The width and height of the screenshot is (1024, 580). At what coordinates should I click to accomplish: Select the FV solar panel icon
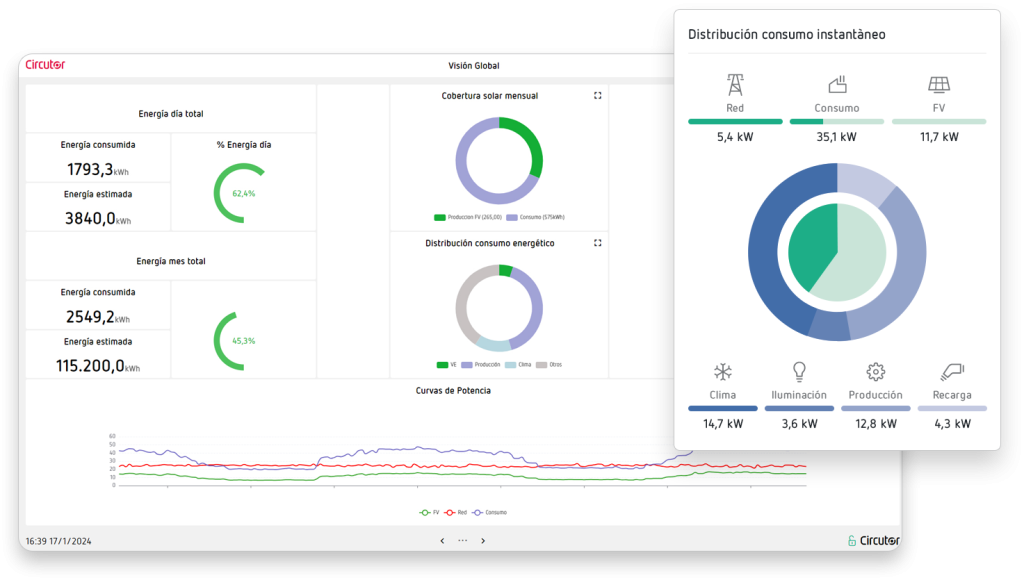click(x=938, y=82)
